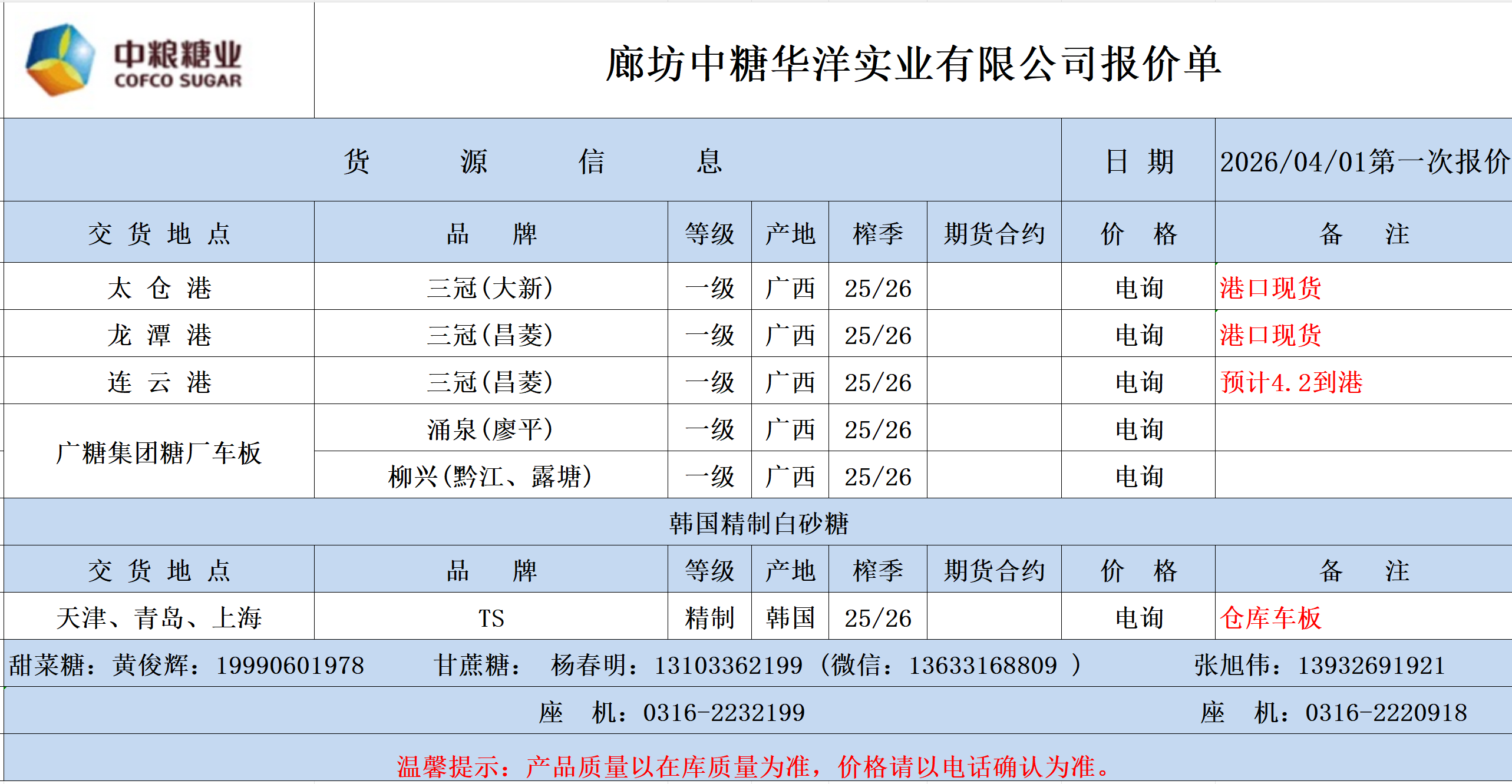Select 甜菜糖 contact 黄俊辉 19990601978
The height and width of the screenshot is (784, 1512).
tap(186, 665)
